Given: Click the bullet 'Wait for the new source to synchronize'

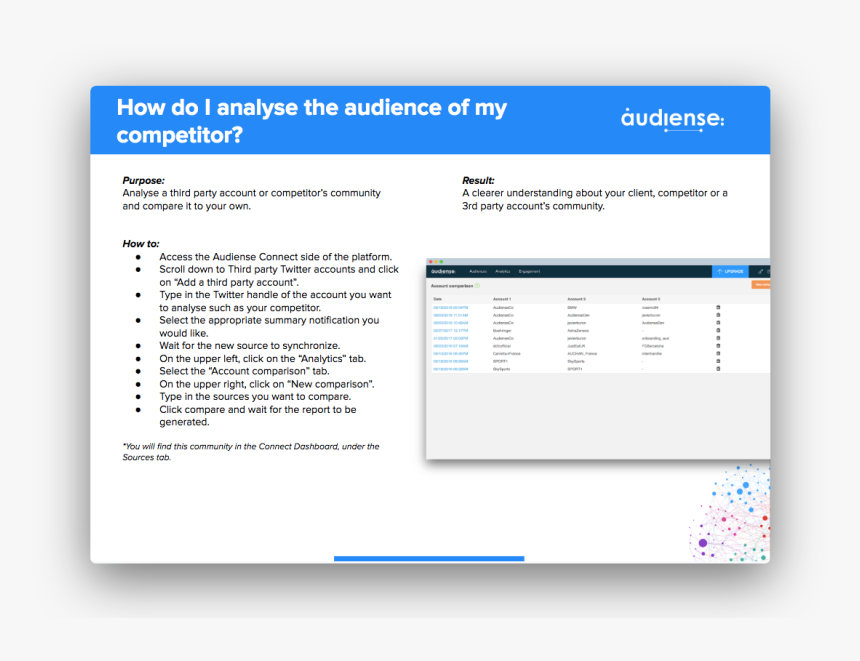Looking at the screenshot, I should tap(250, 346).
